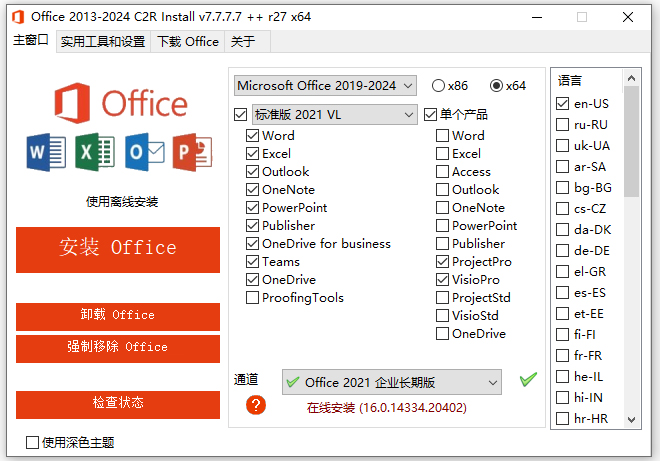Open the 标准版 2021 VL edition dropdown
This screenshot has height=461, width=660.
pyautogui.click(x=335, y=115)
